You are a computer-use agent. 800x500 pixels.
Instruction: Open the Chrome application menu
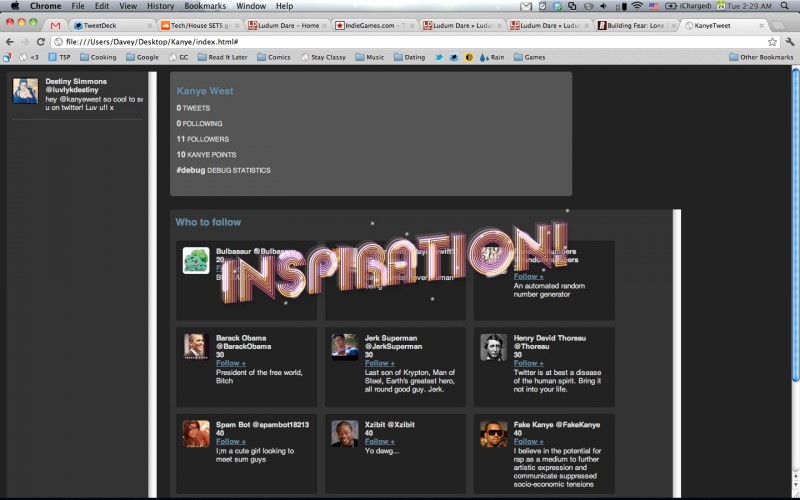(x=45, y=6)
